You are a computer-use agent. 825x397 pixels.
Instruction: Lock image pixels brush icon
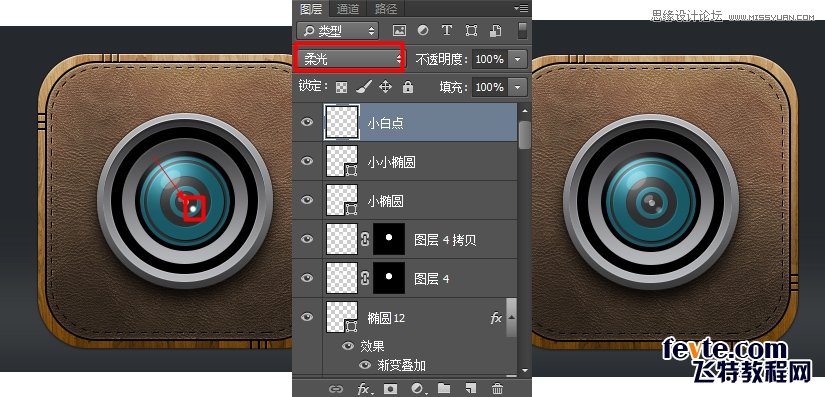(x=364, y=87)
